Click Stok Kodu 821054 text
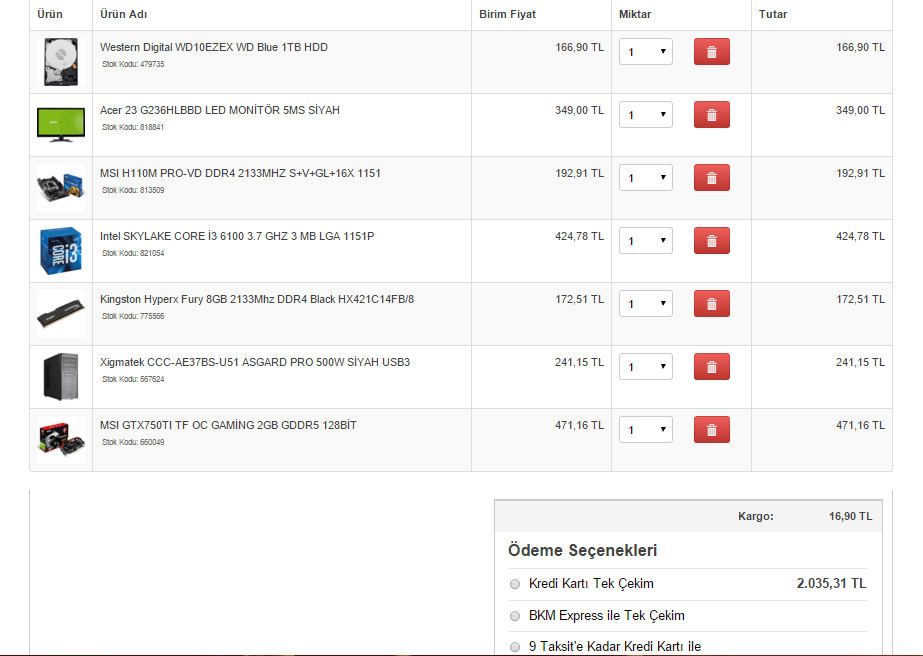Image resolution: width=923 pixels, height=656 pixels. coord(133,253)
